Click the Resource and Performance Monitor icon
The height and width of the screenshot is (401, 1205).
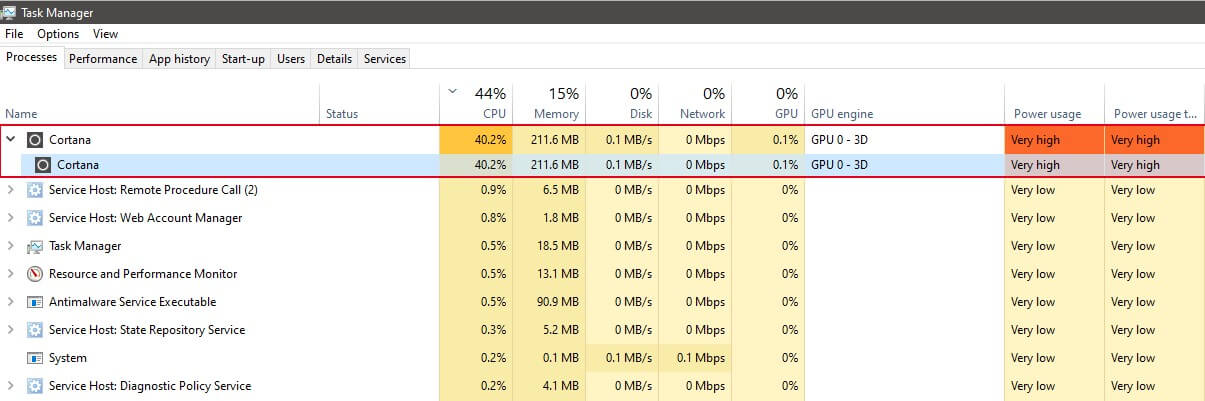click(x=35, y=274)
